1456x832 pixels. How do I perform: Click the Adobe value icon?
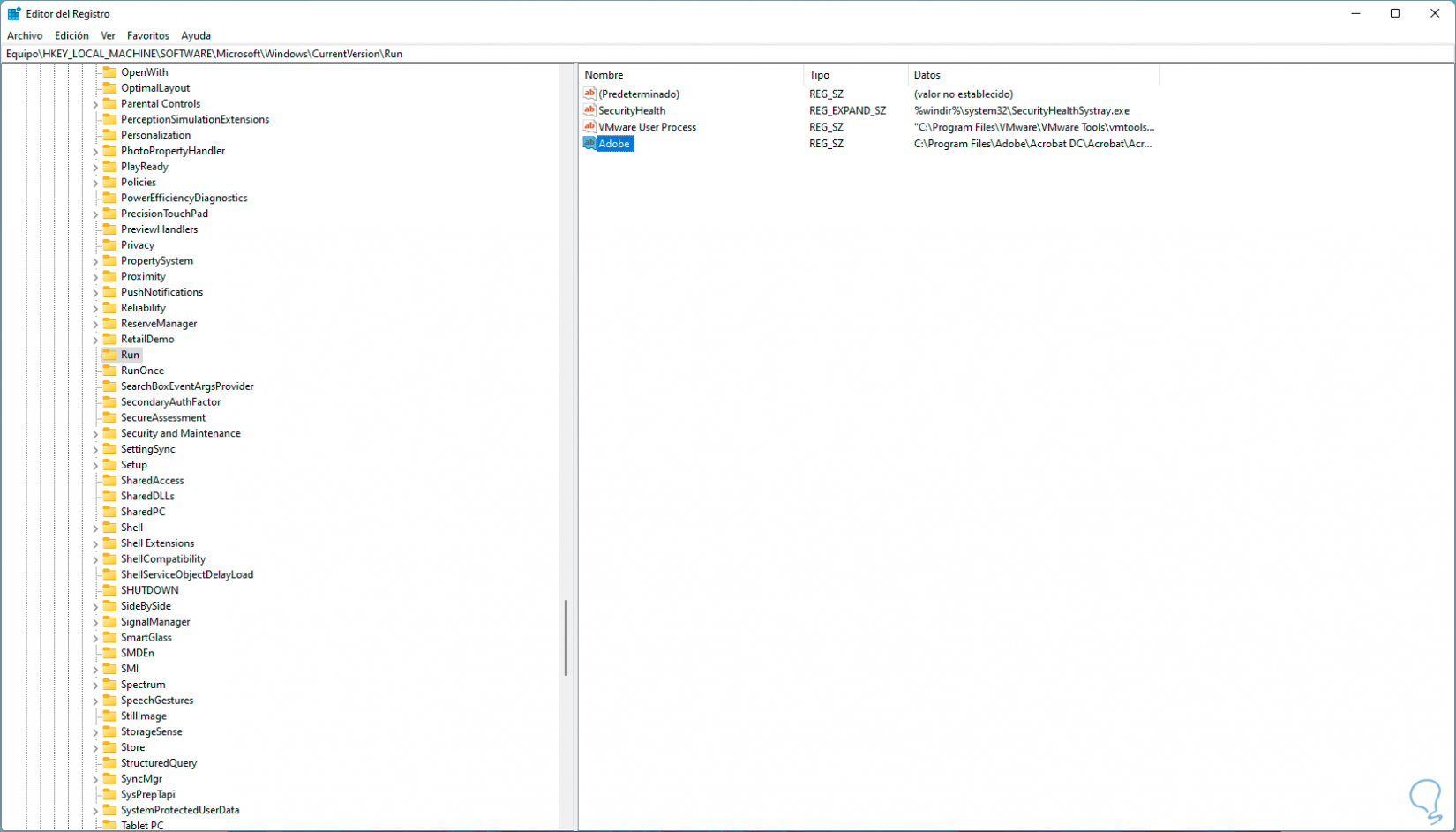(589, 143)
